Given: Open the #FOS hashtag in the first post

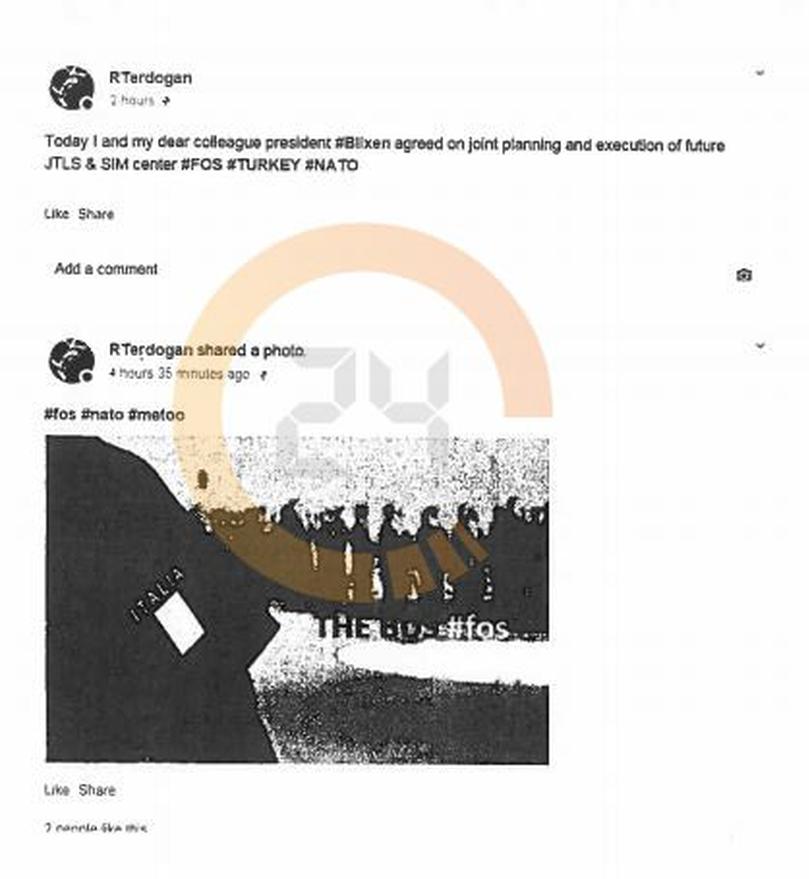Looking at the screenshot, I should (201, 165).
